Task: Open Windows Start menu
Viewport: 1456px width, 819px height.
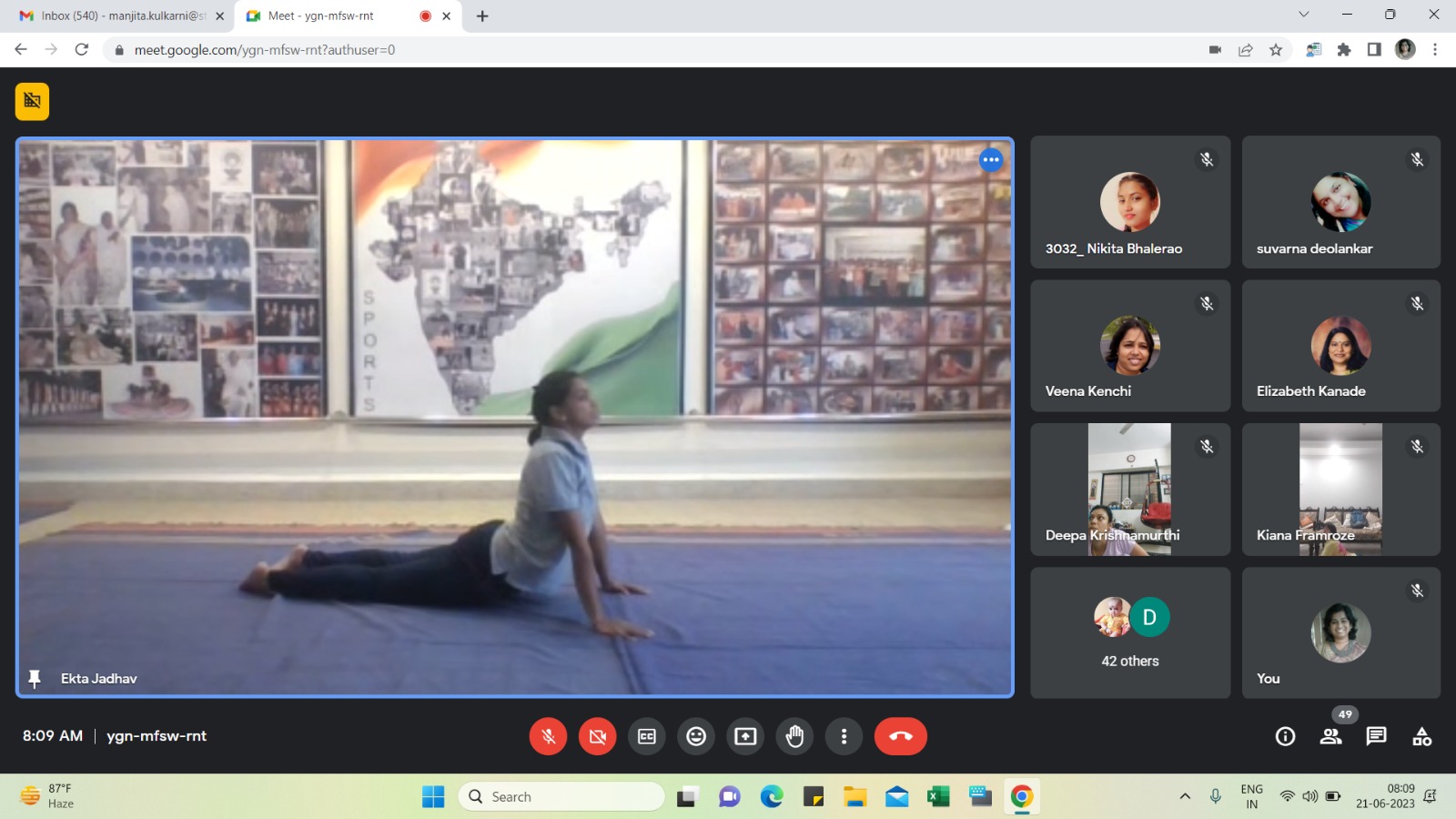Action: (x=433, y=797)
